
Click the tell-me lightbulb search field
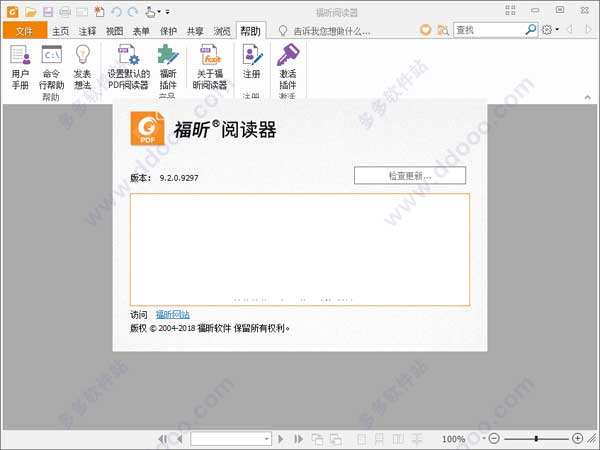(324, 31)
